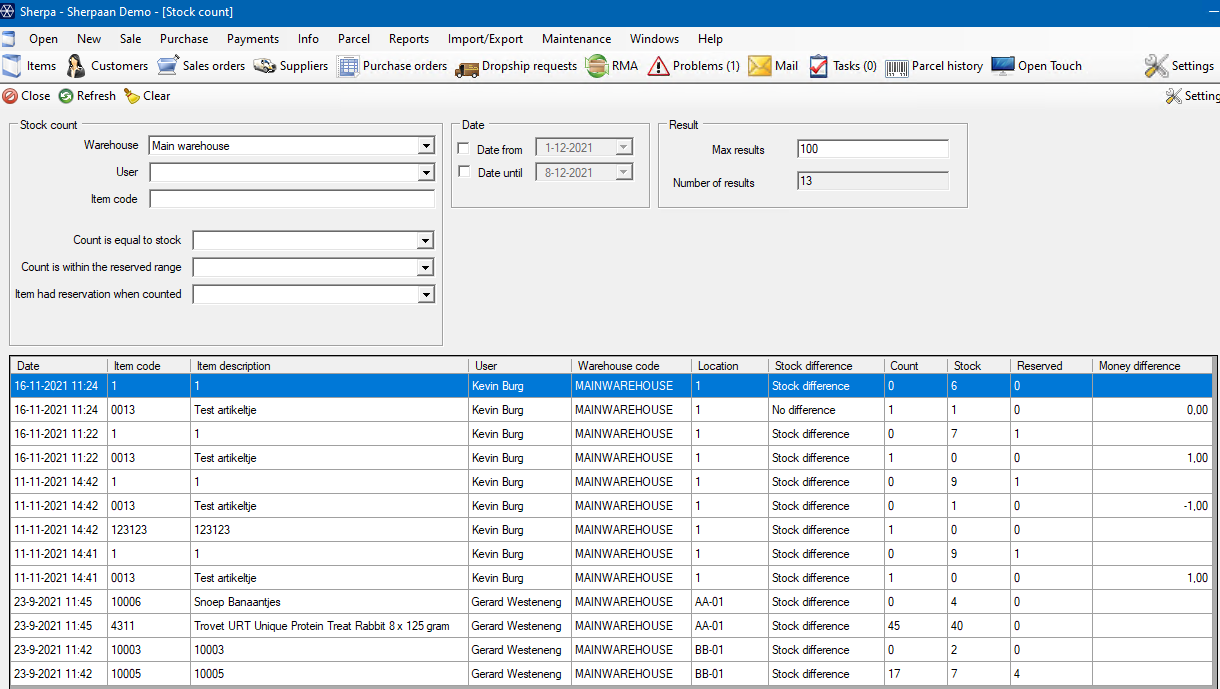The width and height of the screenshot is (1220, 689).
Task: Click the Number of results field
Action: pyautogui.click(x=873, y=181)
